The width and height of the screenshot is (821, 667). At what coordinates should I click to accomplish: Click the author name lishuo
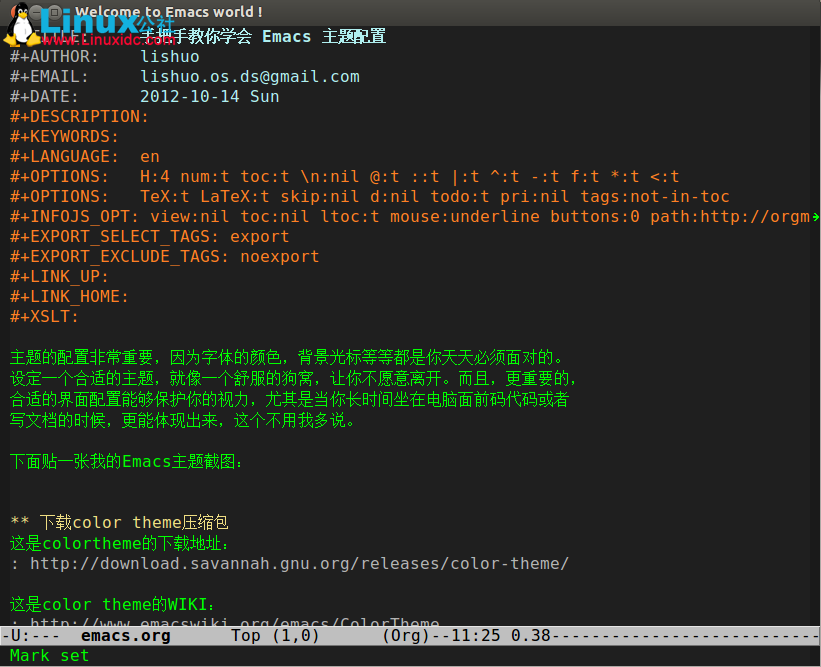pyautogui.click(x=170, y=57)
